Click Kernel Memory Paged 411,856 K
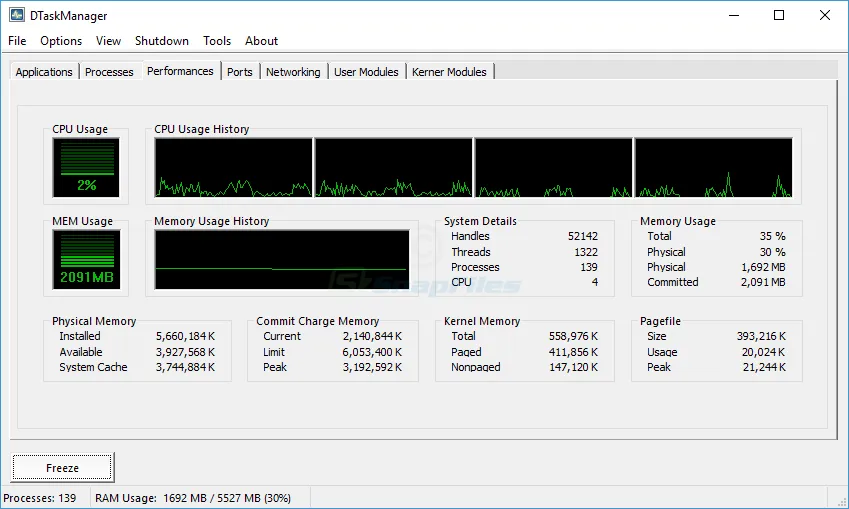The width and height of the screenshot is (849, 509). [573, 352]
